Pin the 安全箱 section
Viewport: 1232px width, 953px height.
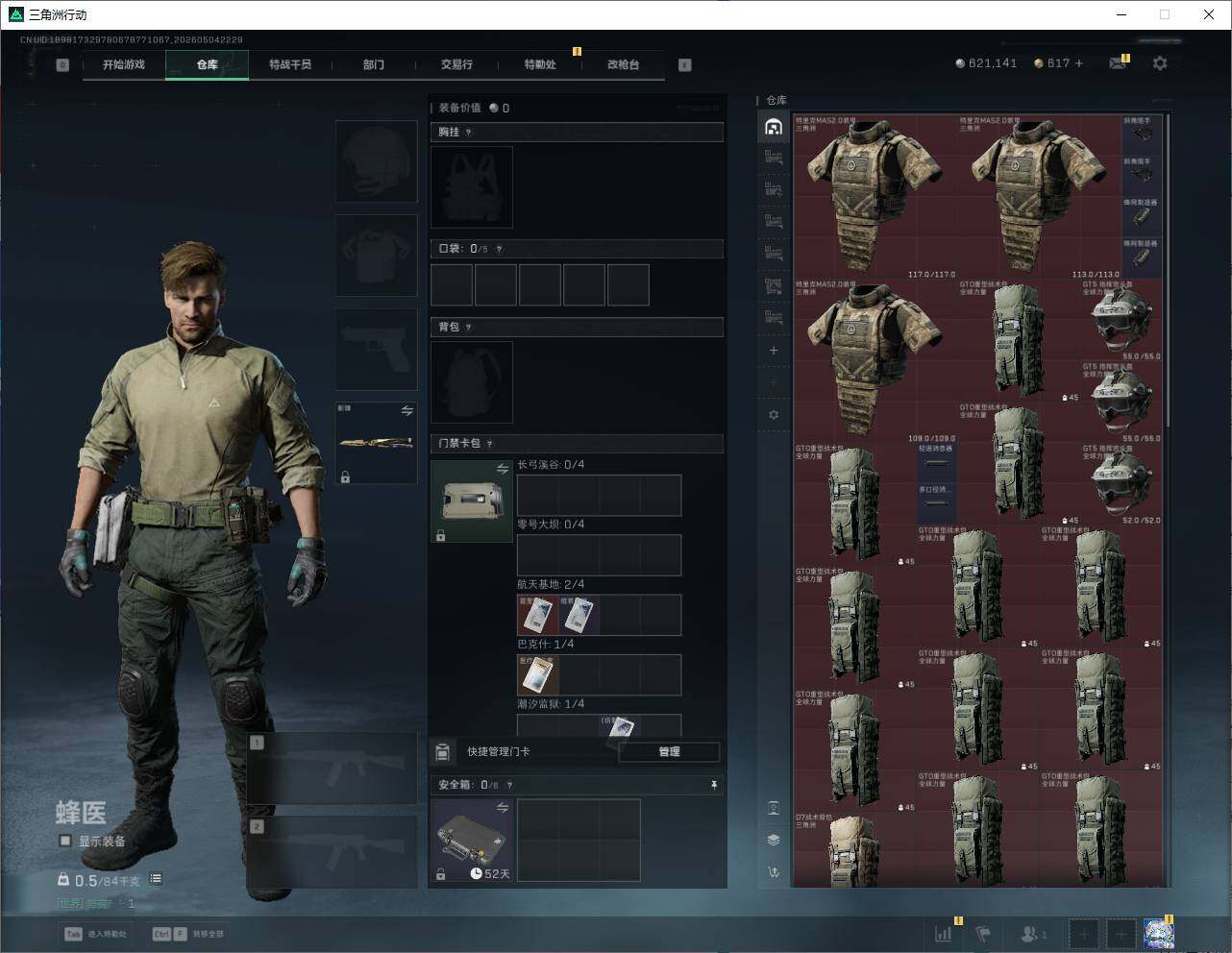714,786
